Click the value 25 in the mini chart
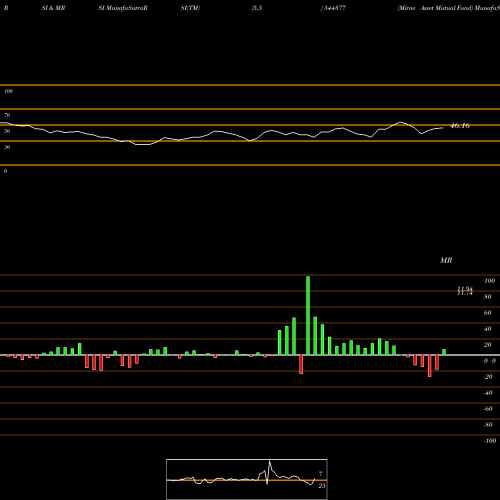 [x=321, y=486]
